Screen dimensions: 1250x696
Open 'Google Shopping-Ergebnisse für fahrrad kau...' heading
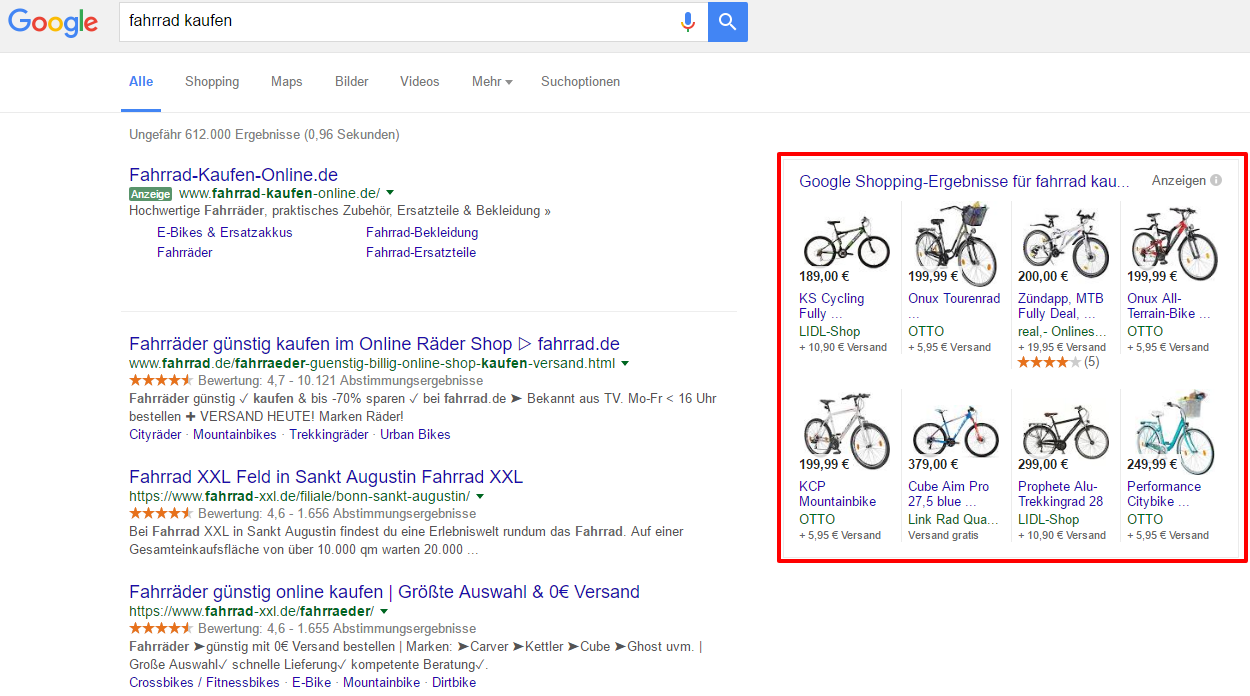pos(964,182)
